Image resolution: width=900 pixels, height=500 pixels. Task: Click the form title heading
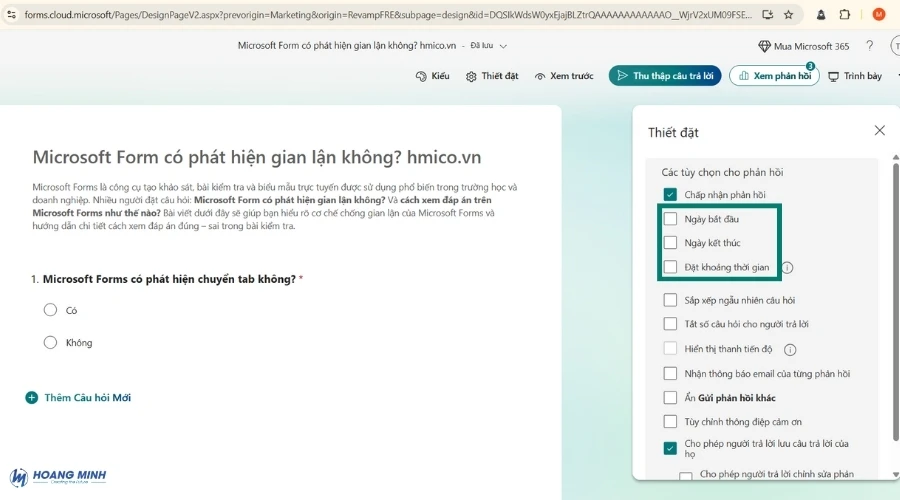(x=257, y=157)
